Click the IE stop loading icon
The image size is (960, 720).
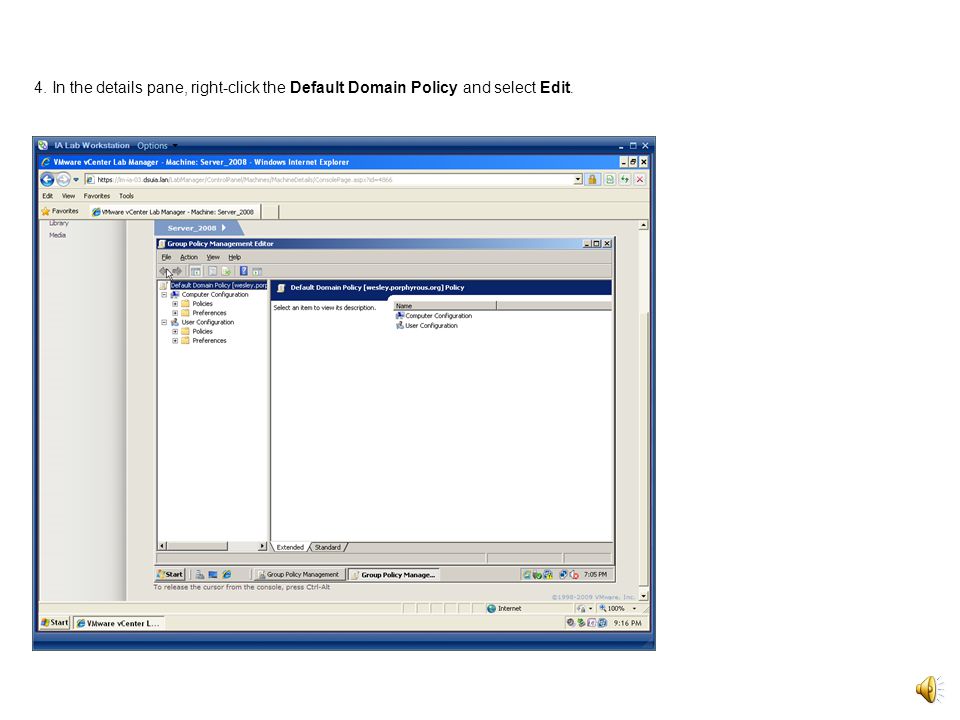coord(640,179)
